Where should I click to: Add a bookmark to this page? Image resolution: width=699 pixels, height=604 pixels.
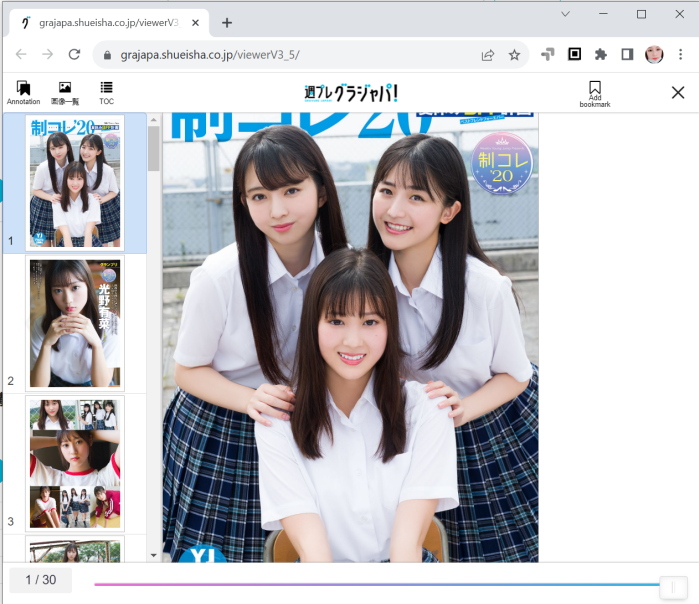point(595,94)
